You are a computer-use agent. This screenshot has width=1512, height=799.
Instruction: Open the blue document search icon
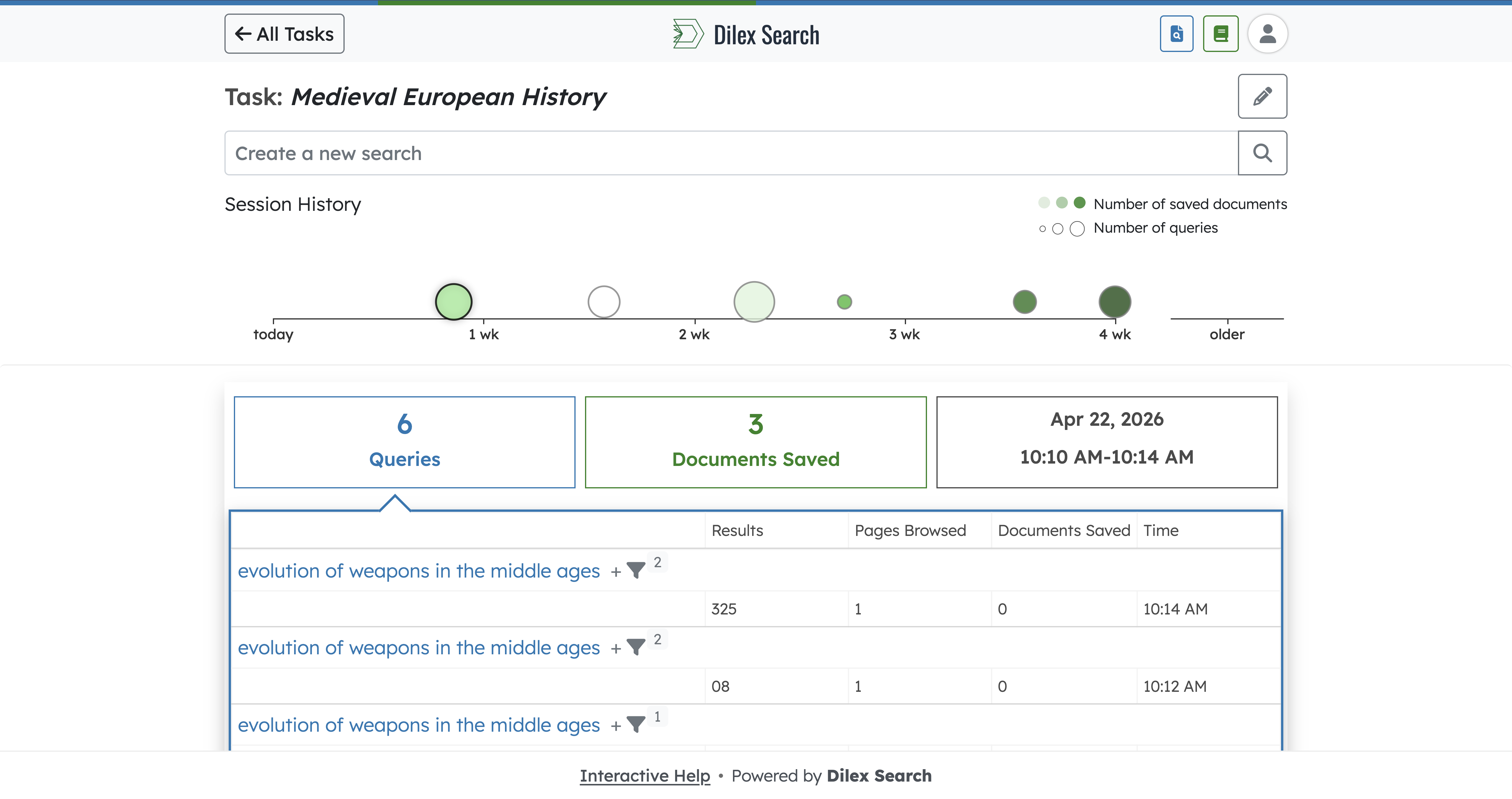(x=1176, y=34)
